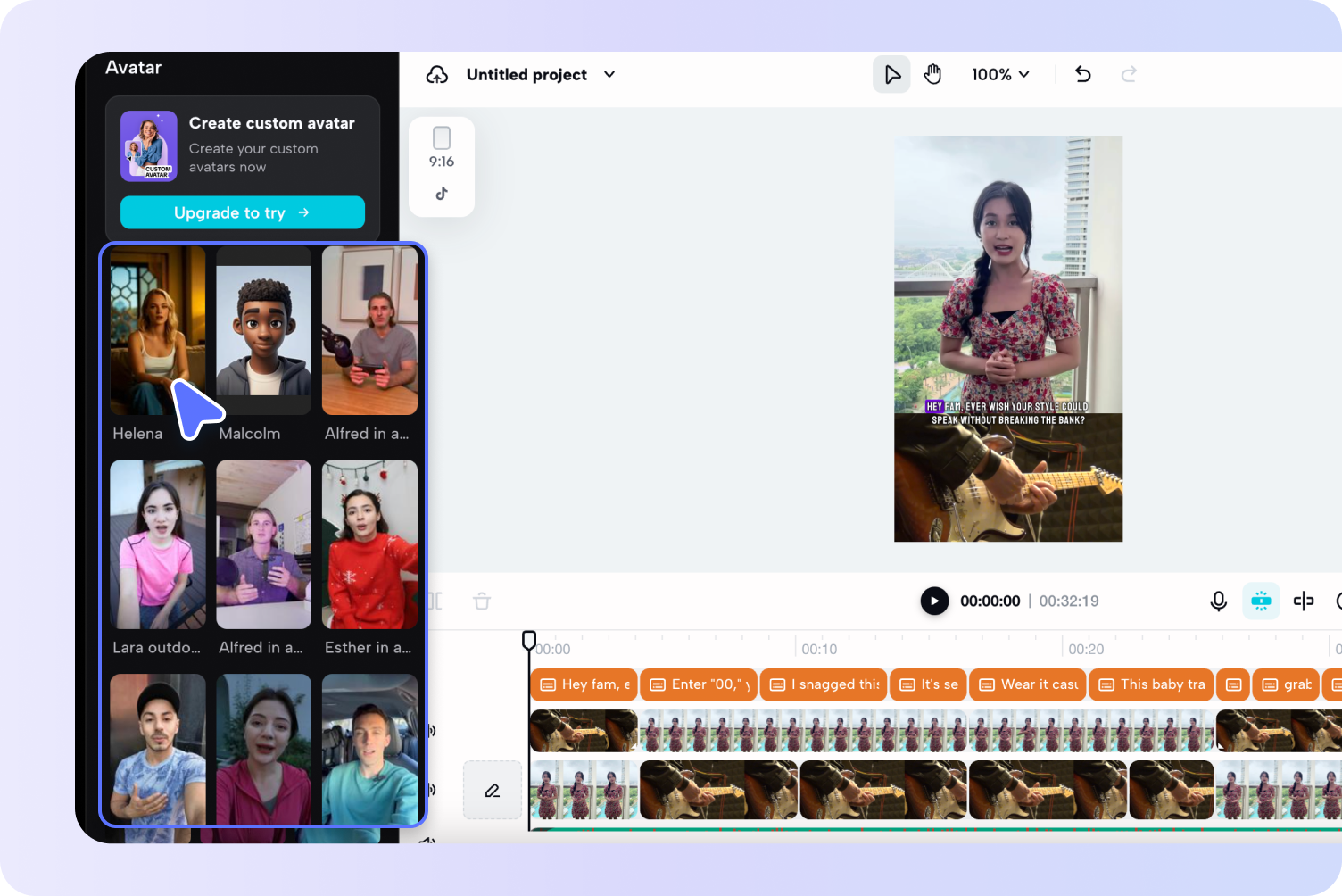Screen dimensions: 1342x896
Task: Select the avatar of woman in red hoodie
Action: [x=264, y=748]
